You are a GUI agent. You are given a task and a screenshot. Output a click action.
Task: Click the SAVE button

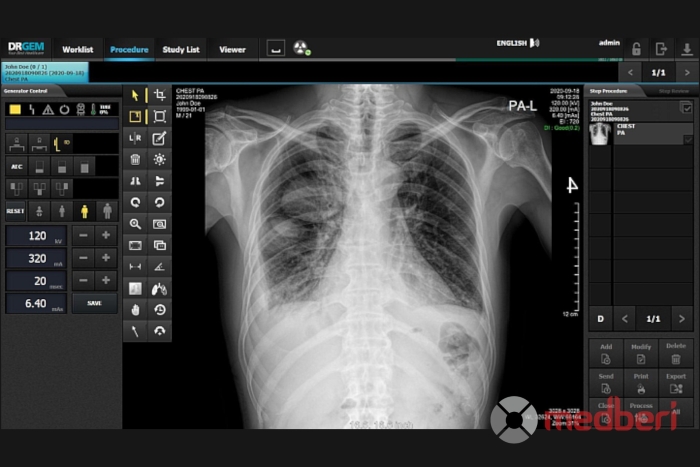pyautogui.click(x=94, y=303)
